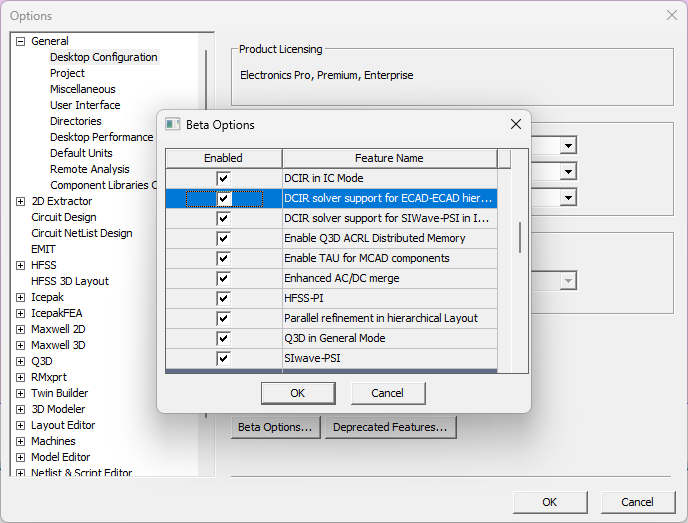Expand the HFSS tree node
Image resolution: width=688 pixels, height=523 pixels.
click(20, 265)
